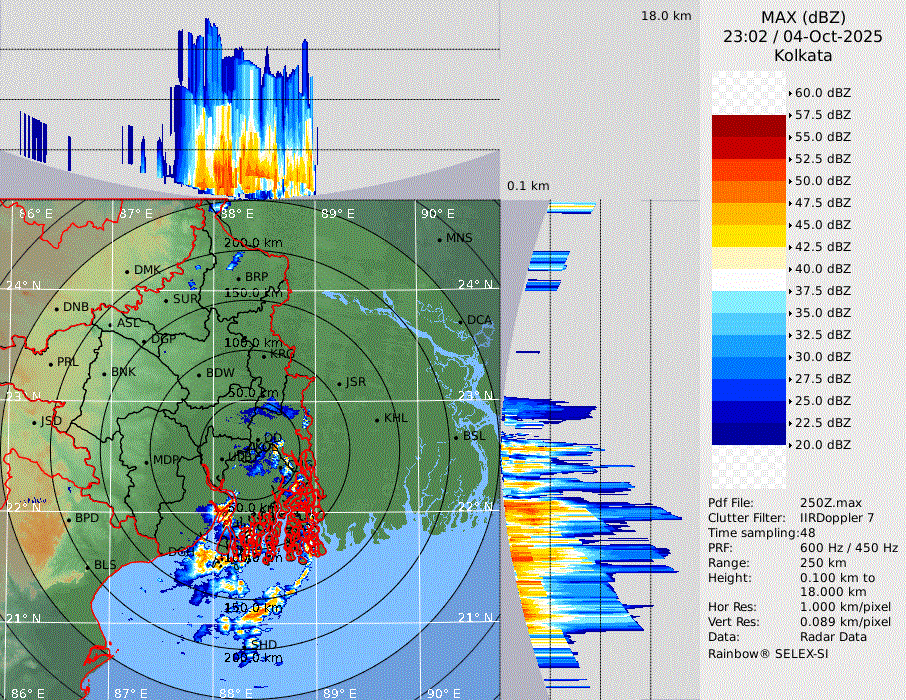Click the MAX (dBZ) title text
Viewport: 906px width, 700px height.
coord(802,17)
